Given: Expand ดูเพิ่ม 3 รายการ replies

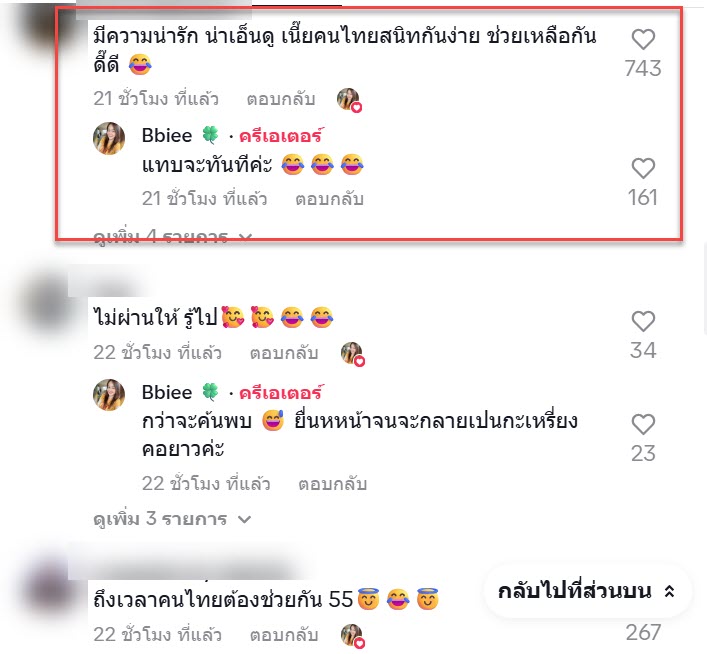Looking at the screenshot, I should click(171, 519).
